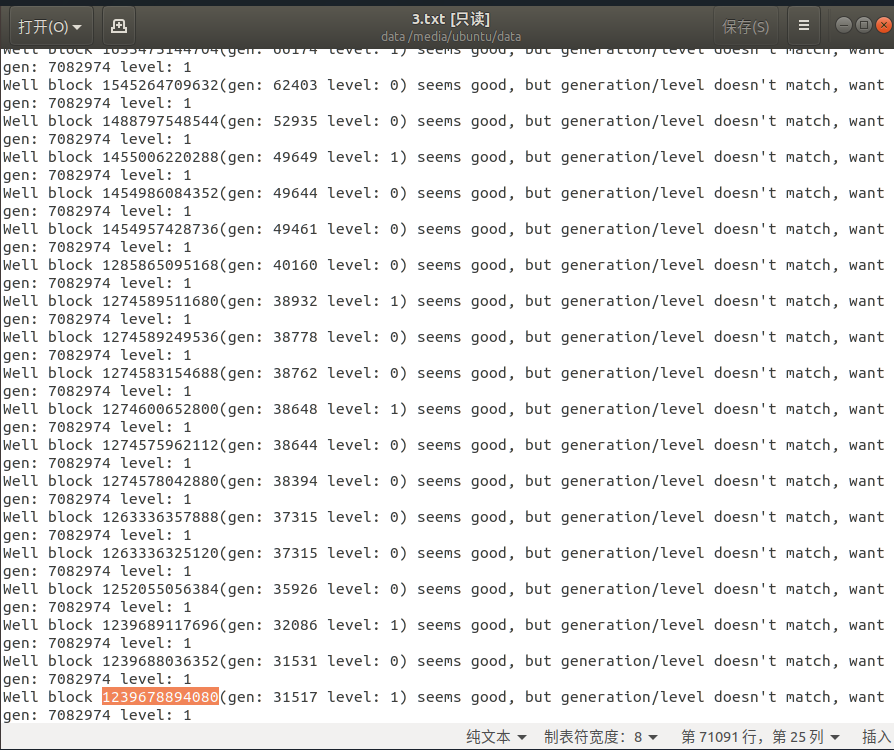Click on block number 1455006220288 in the text
Image resolution: width=894 pixels, height=750 pixels.
tap(160, 157)
